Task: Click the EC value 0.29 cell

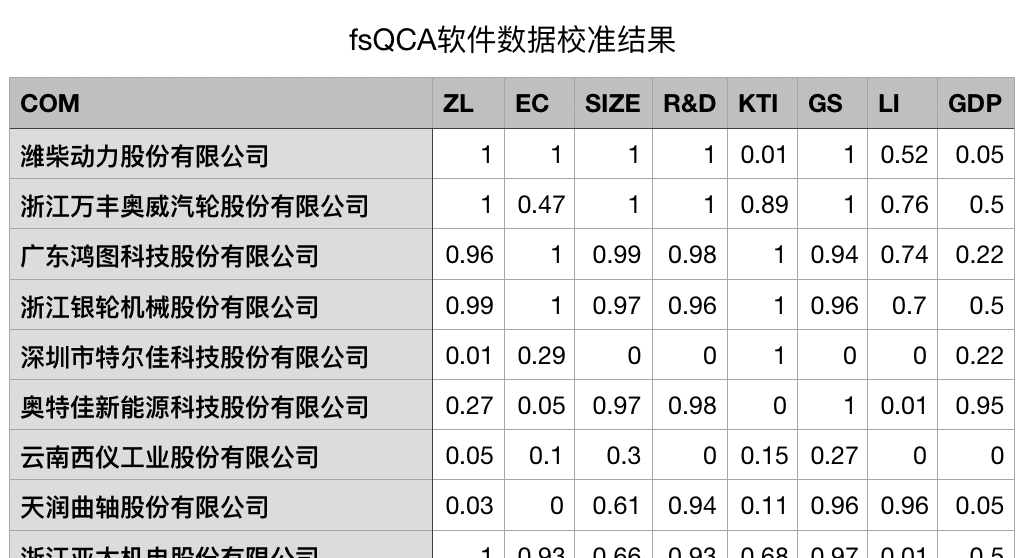Action: 541,355
